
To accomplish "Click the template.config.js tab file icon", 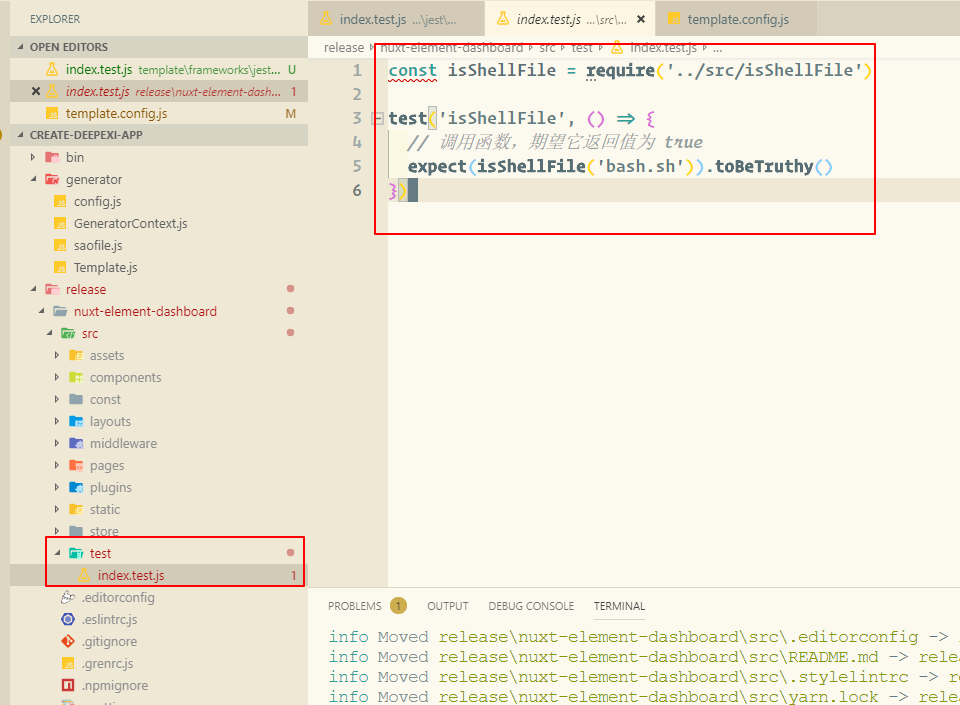I will [673, 19].
